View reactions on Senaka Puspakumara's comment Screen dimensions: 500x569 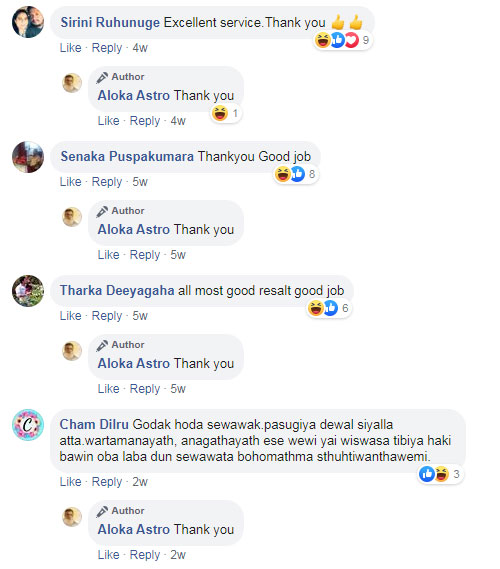click(295, 174)
